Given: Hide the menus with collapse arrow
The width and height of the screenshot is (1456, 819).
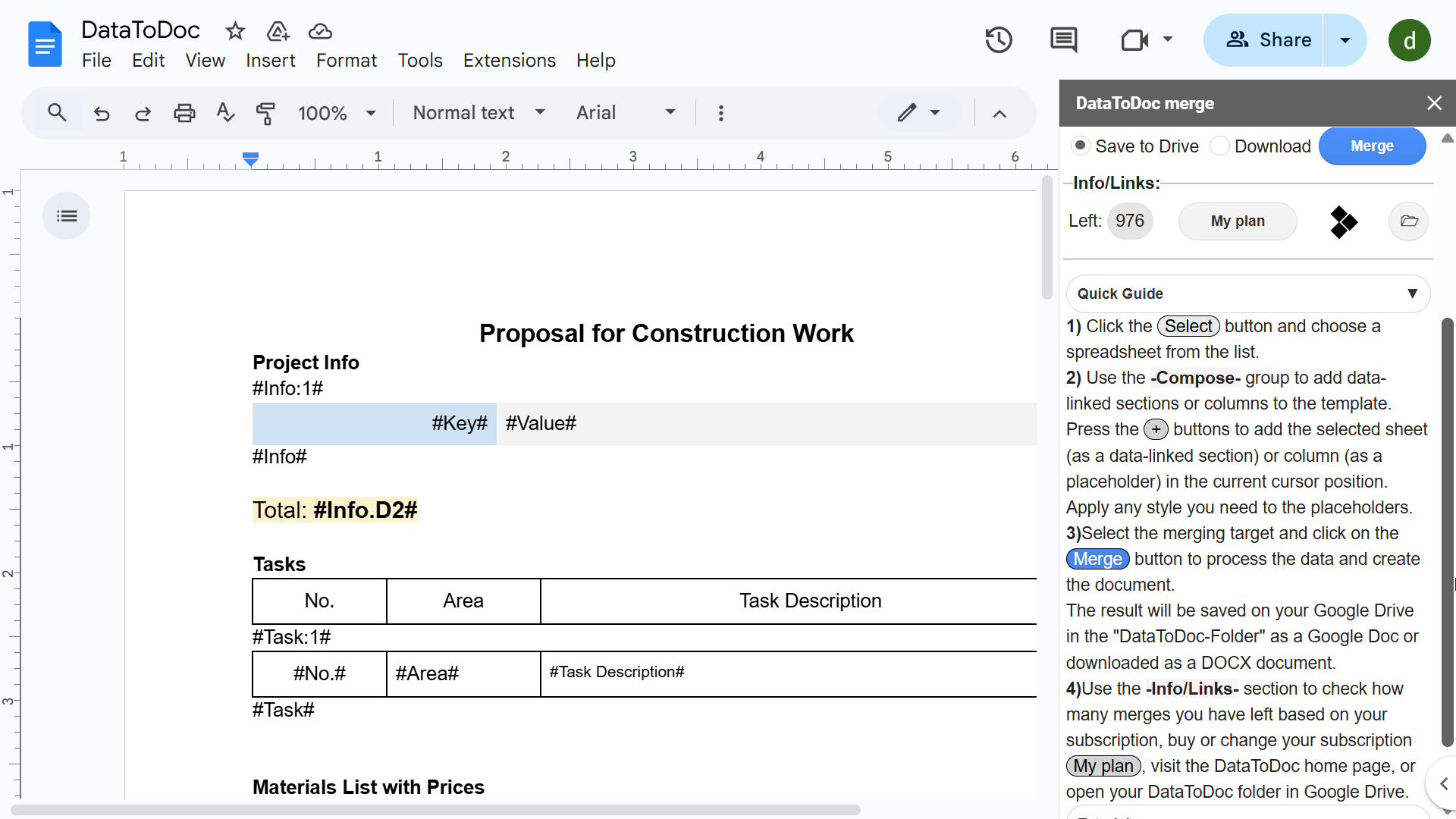Looking at the screenshot, I should 999,114.
